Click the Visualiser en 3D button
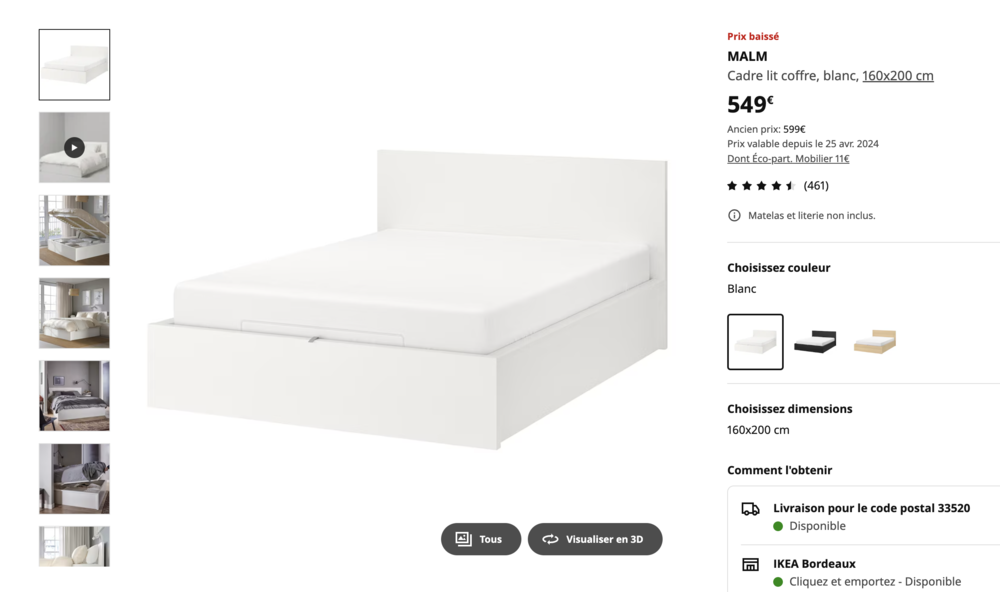Viewport: 1000px width, 592px height. [x=595, y=539]
